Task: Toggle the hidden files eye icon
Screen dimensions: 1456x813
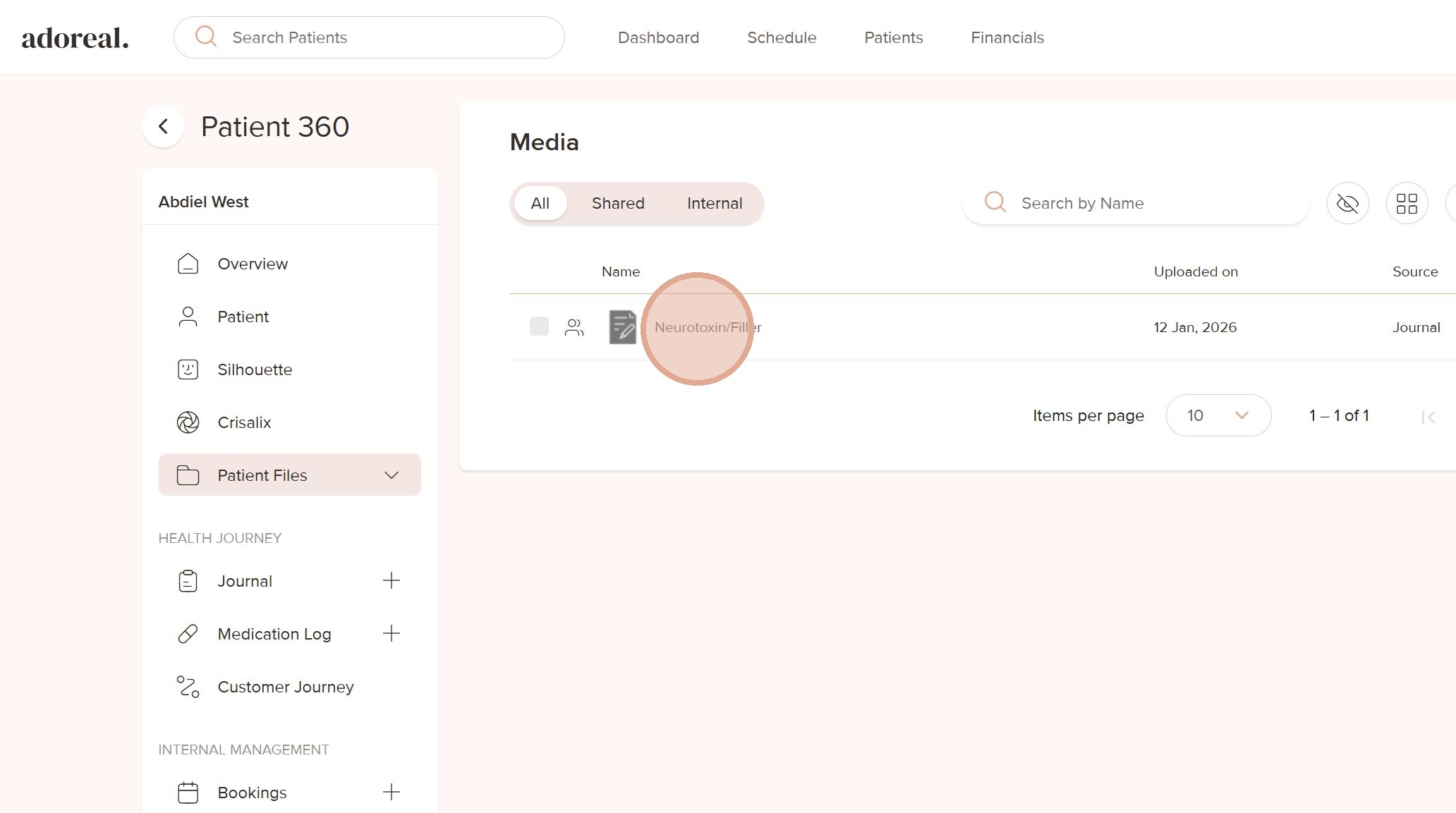Action: click(1347, 204)
